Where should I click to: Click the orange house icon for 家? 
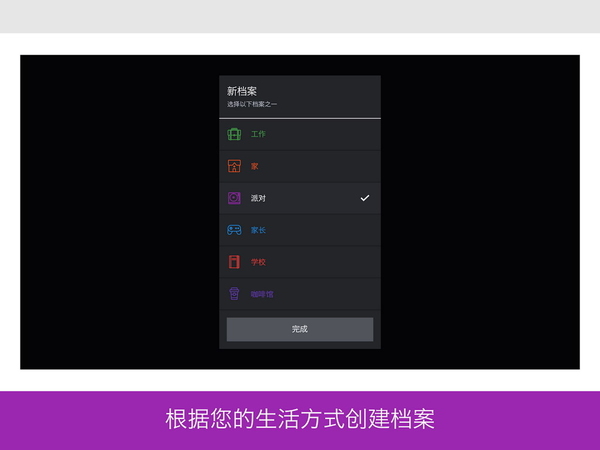(234, 166)
